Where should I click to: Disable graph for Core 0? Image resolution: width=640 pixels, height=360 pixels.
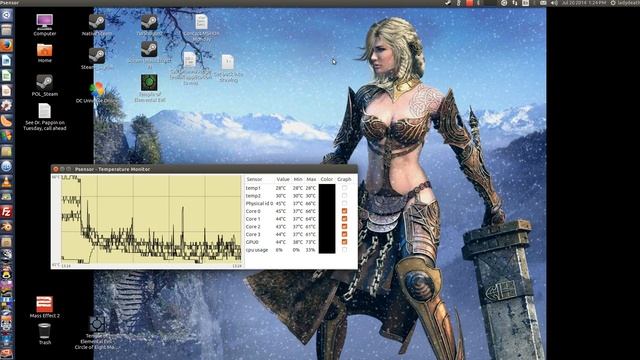(x=344, y=211)
